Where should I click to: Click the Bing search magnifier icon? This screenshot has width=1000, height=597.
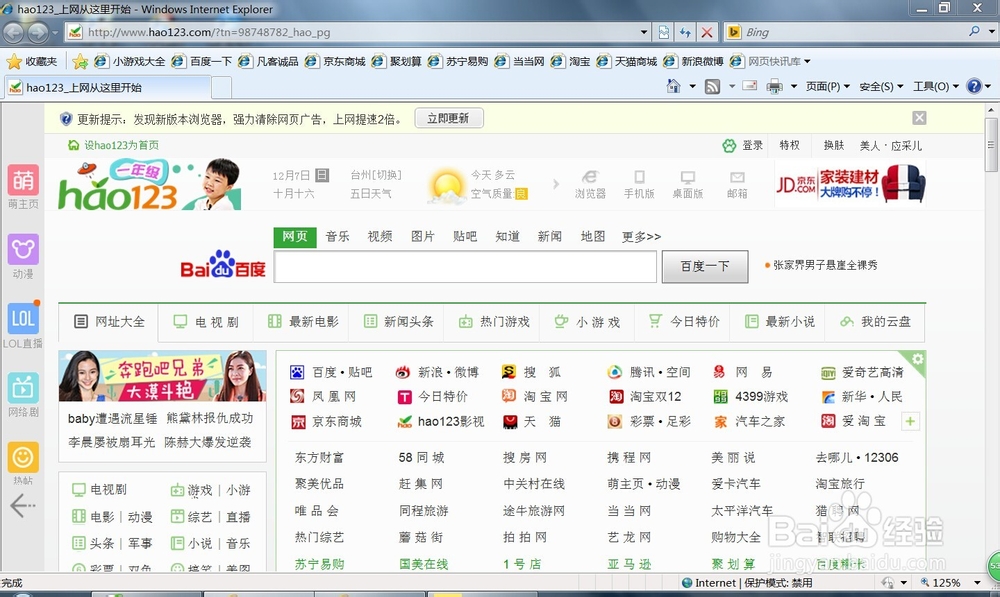974,31
